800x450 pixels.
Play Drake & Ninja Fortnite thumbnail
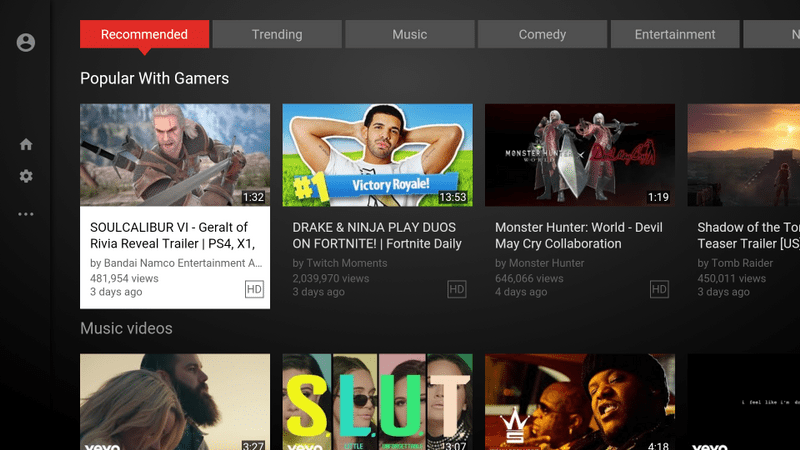click(378, 155)
